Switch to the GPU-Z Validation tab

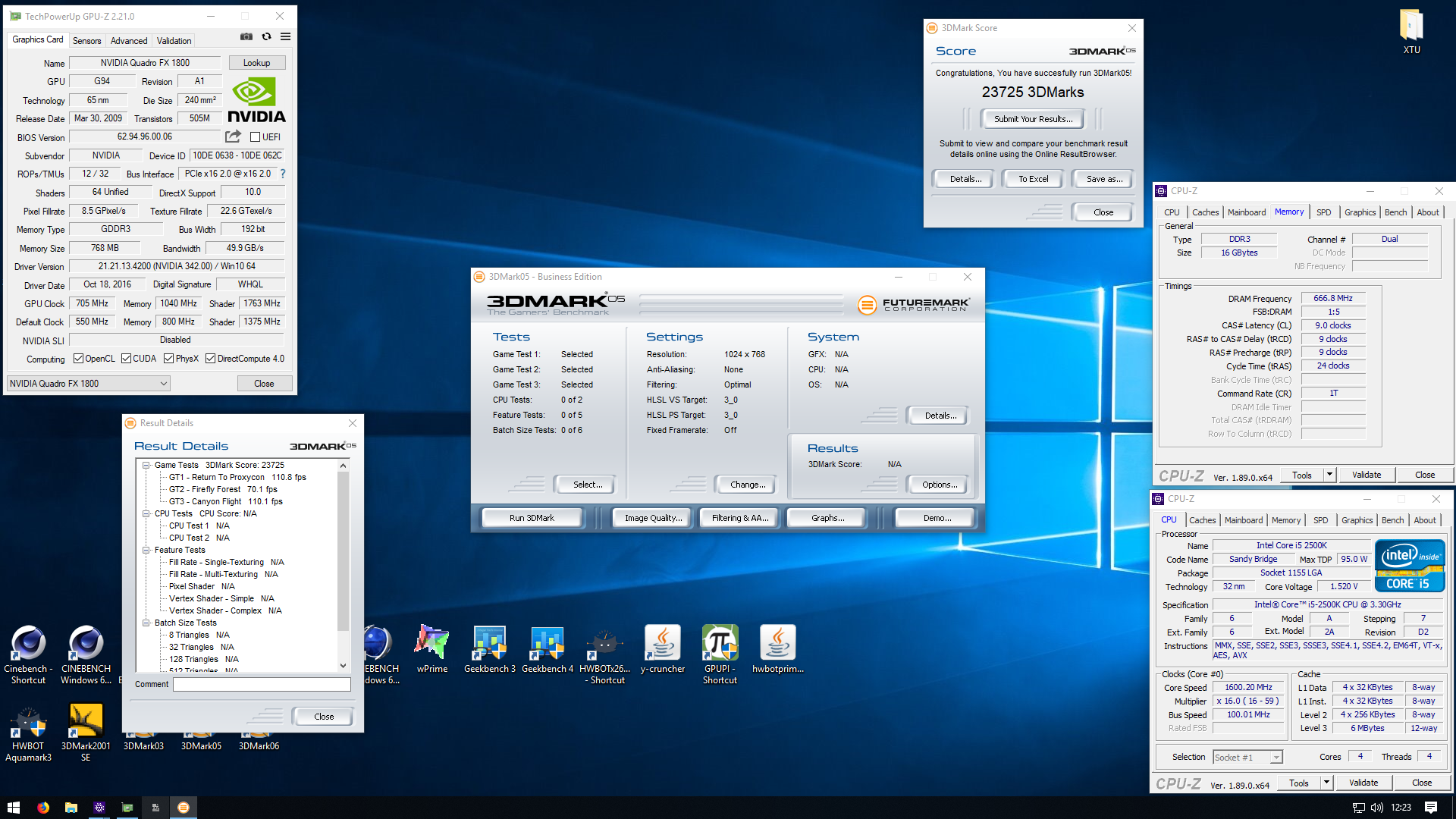pyautogui.click(x=174, y=41)
